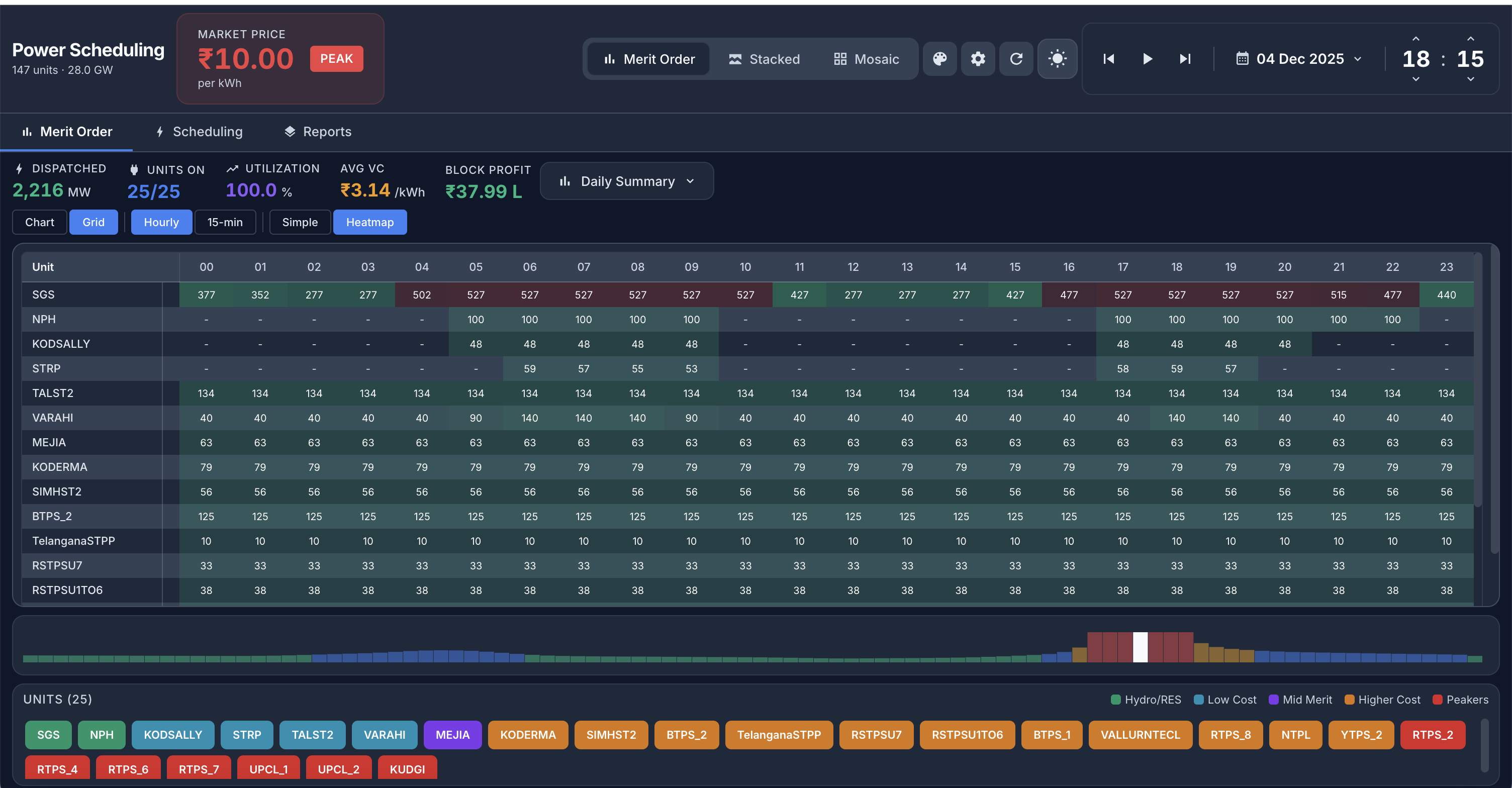Switch to the Mosaic view
This screenshot has height=788, width=1512.
coord(867,59)
